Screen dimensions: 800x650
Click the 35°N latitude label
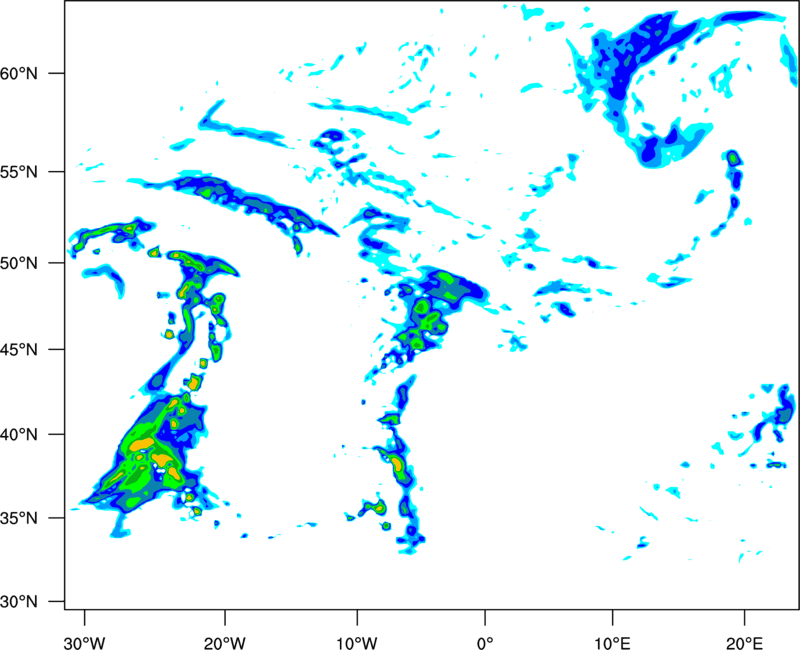[x=19, y=518]
